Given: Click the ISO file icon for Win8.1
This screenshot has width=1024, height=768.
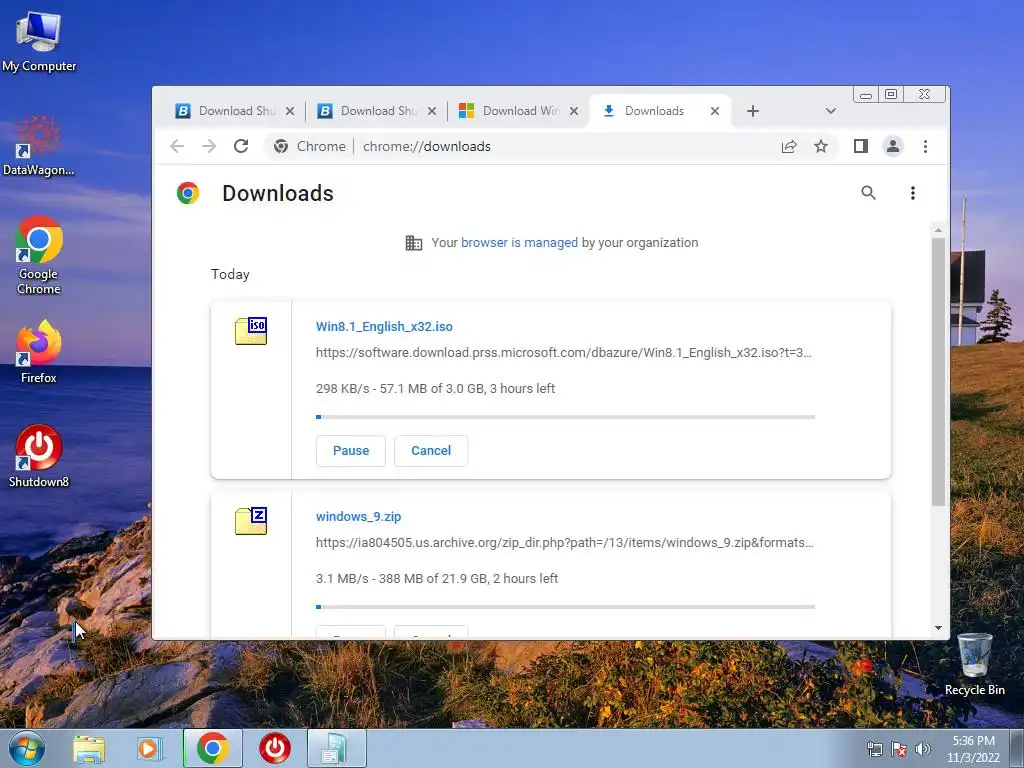Looking at the screenshot, I should click(251, 330).
